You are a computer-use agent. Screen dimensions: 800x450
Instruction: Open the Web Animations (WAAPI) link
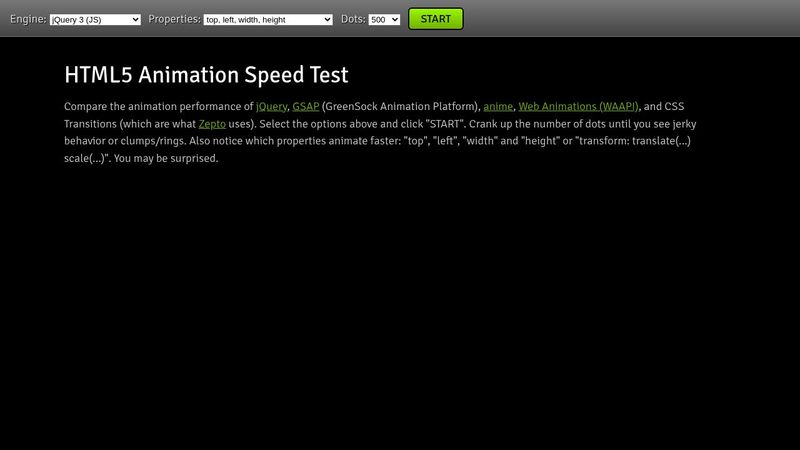[578, 107]
